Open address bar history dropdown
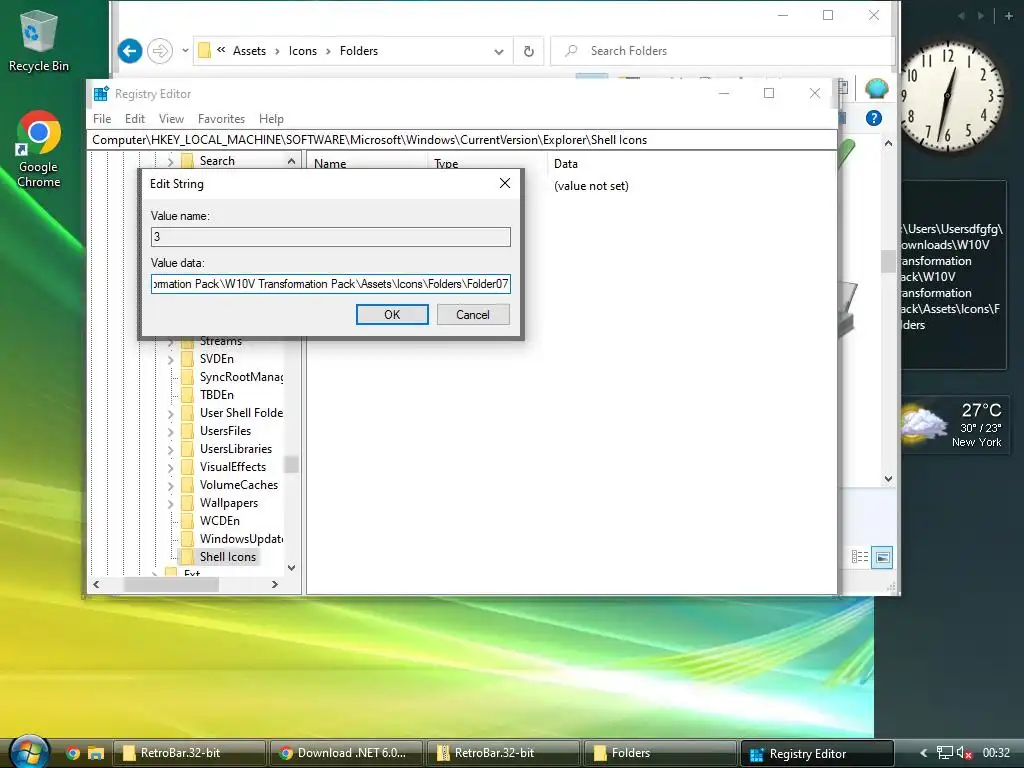 499,51
